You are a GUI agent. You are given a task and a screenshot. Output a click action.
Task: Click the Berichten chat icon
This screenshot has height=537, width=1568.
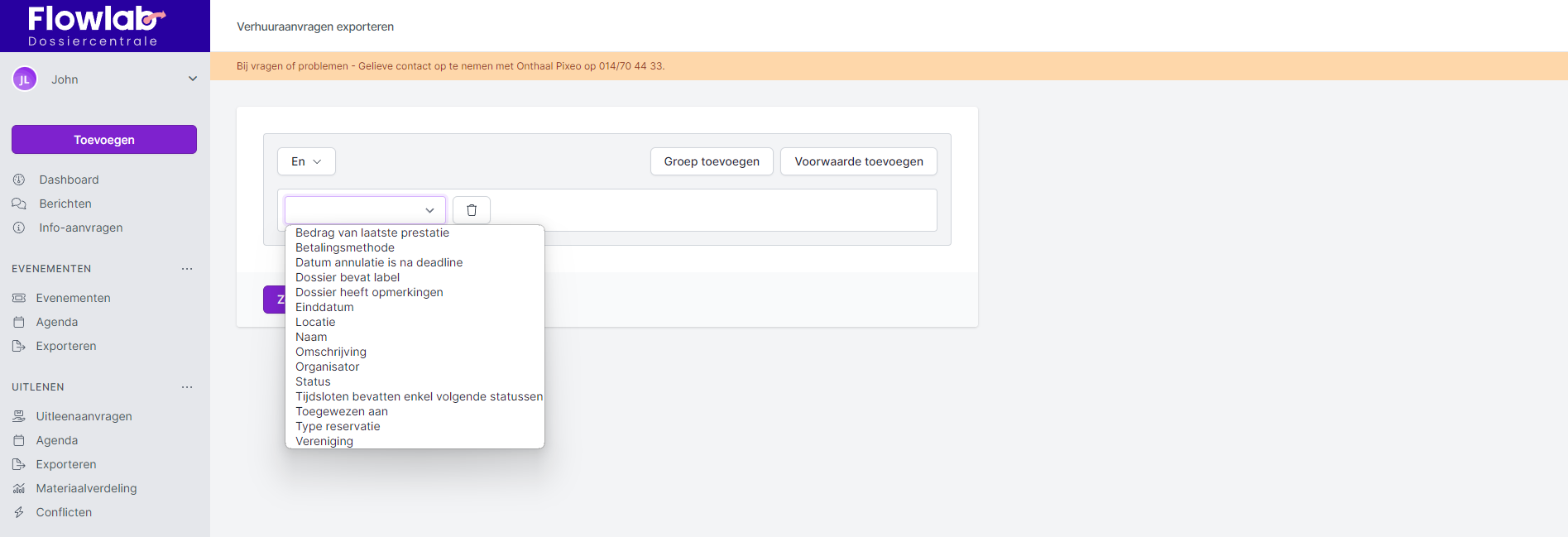coord(19,204)
